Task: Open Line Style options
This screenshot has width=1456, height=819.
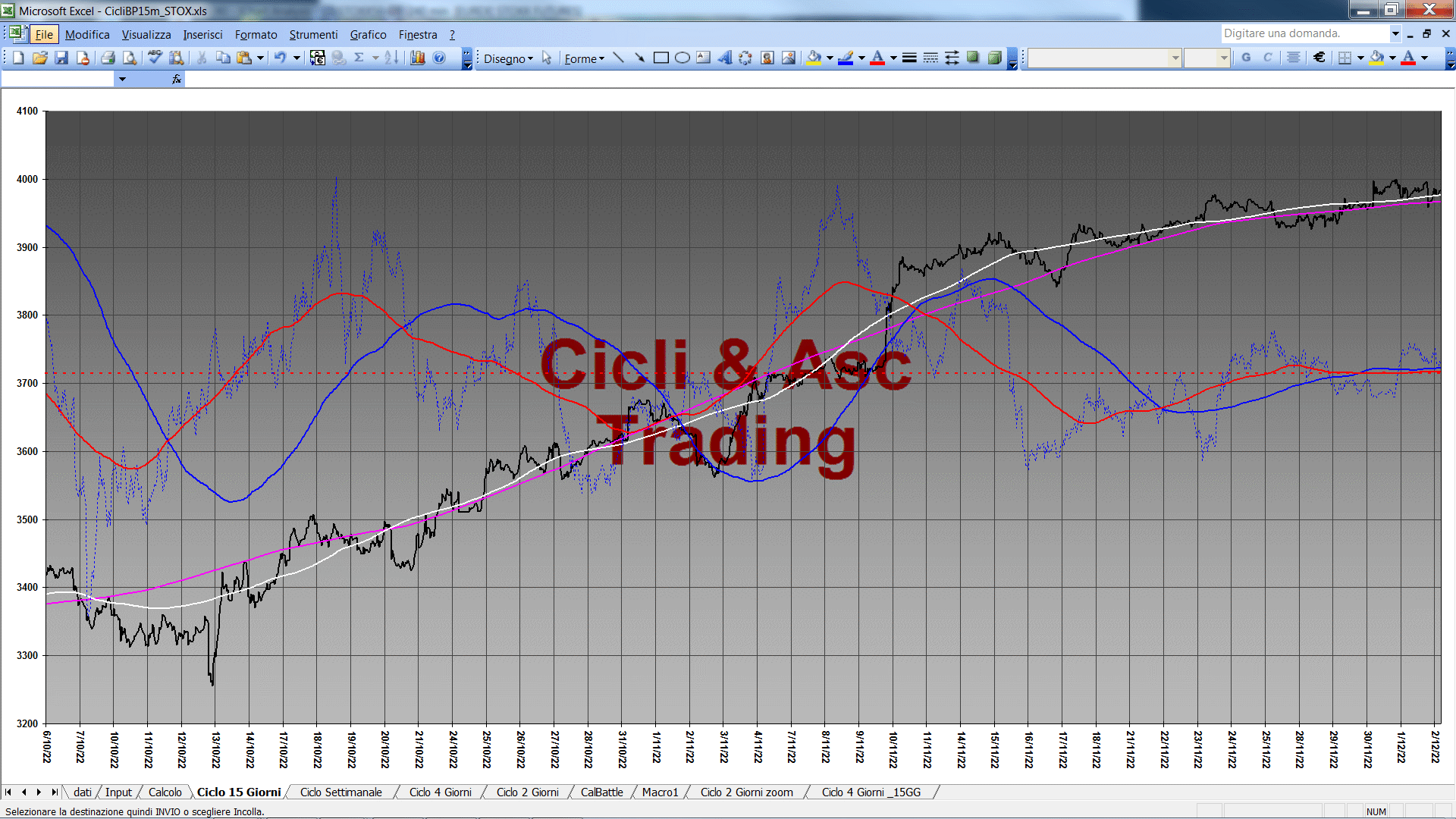Action: pos(909,58)
